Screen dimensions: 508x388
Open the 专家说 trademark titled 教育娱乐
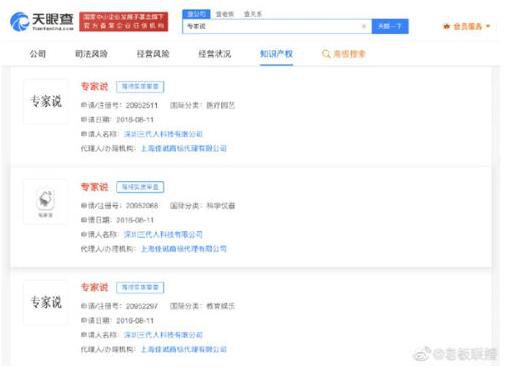click(x=95, y=287)
